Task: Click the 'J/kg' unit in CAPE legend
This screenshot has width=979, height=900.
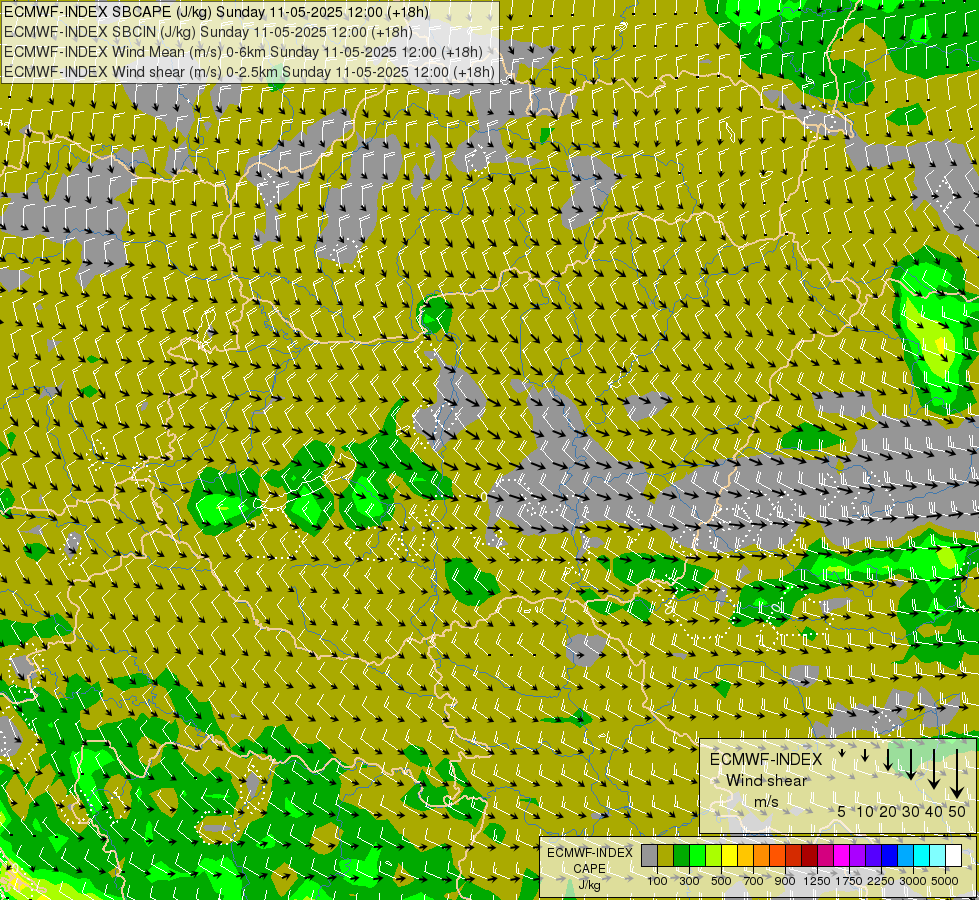Action: 589,885
